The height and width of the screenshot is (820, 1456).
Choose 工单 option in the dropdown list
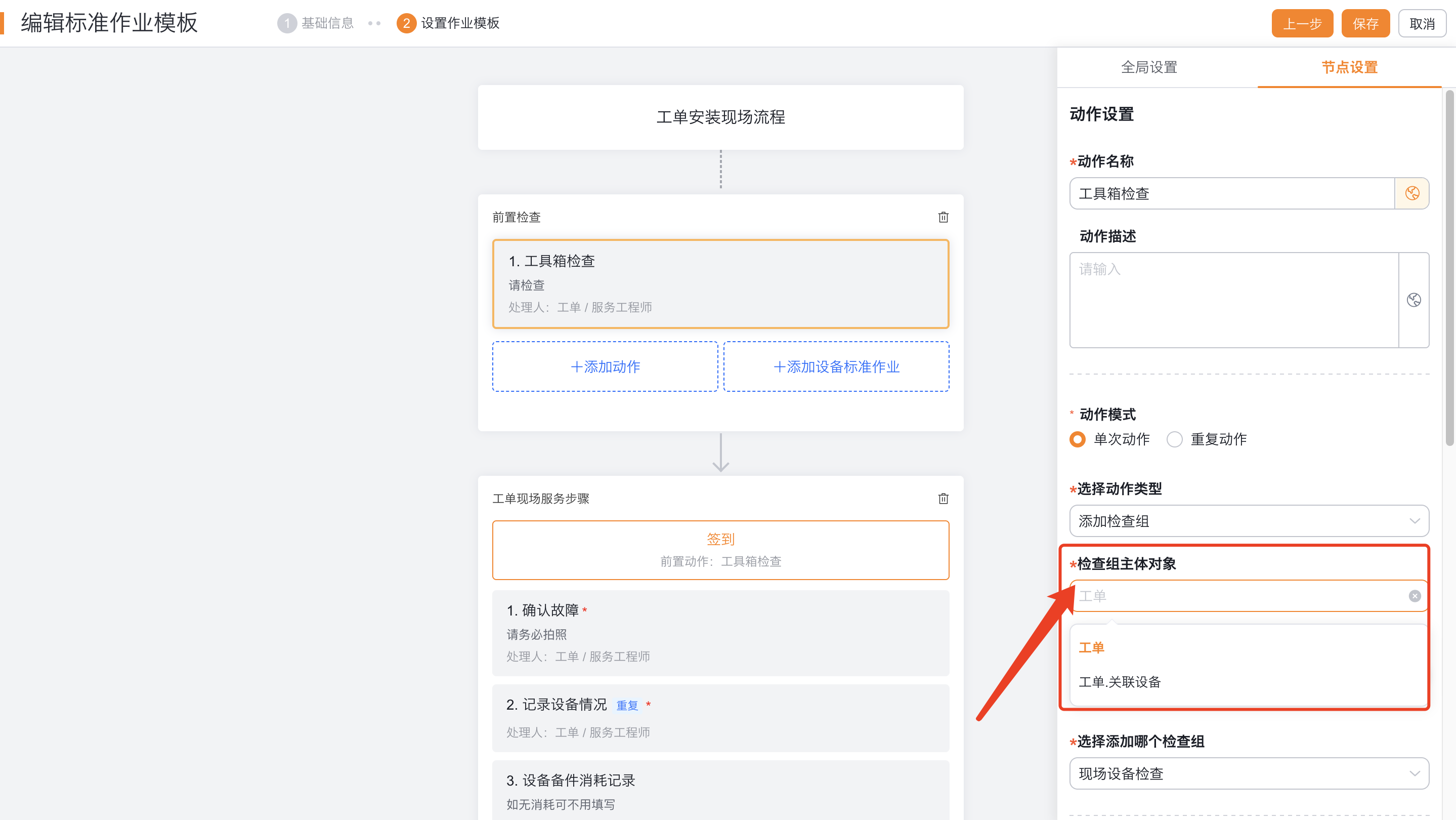[1091, 647]
